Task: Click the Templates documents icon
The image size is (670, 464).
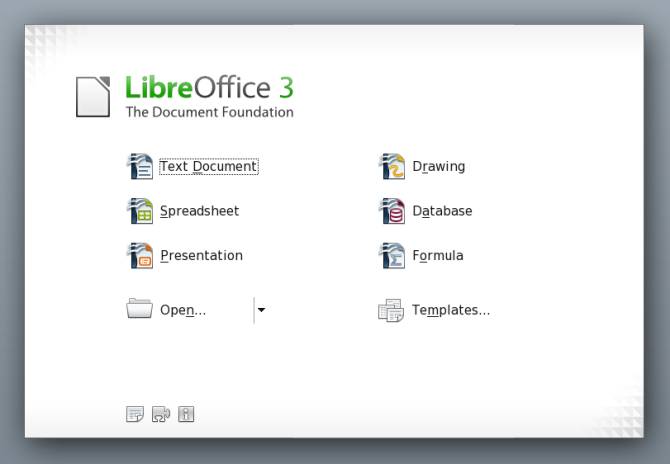Action: point(391,310)
